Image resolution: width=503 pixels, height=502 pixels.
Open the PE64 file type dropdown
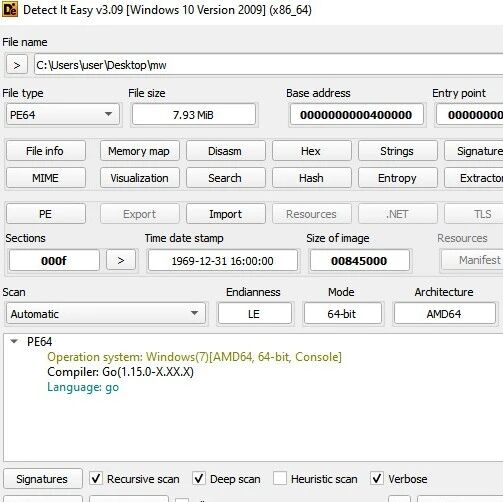click(x=63, y=115)
